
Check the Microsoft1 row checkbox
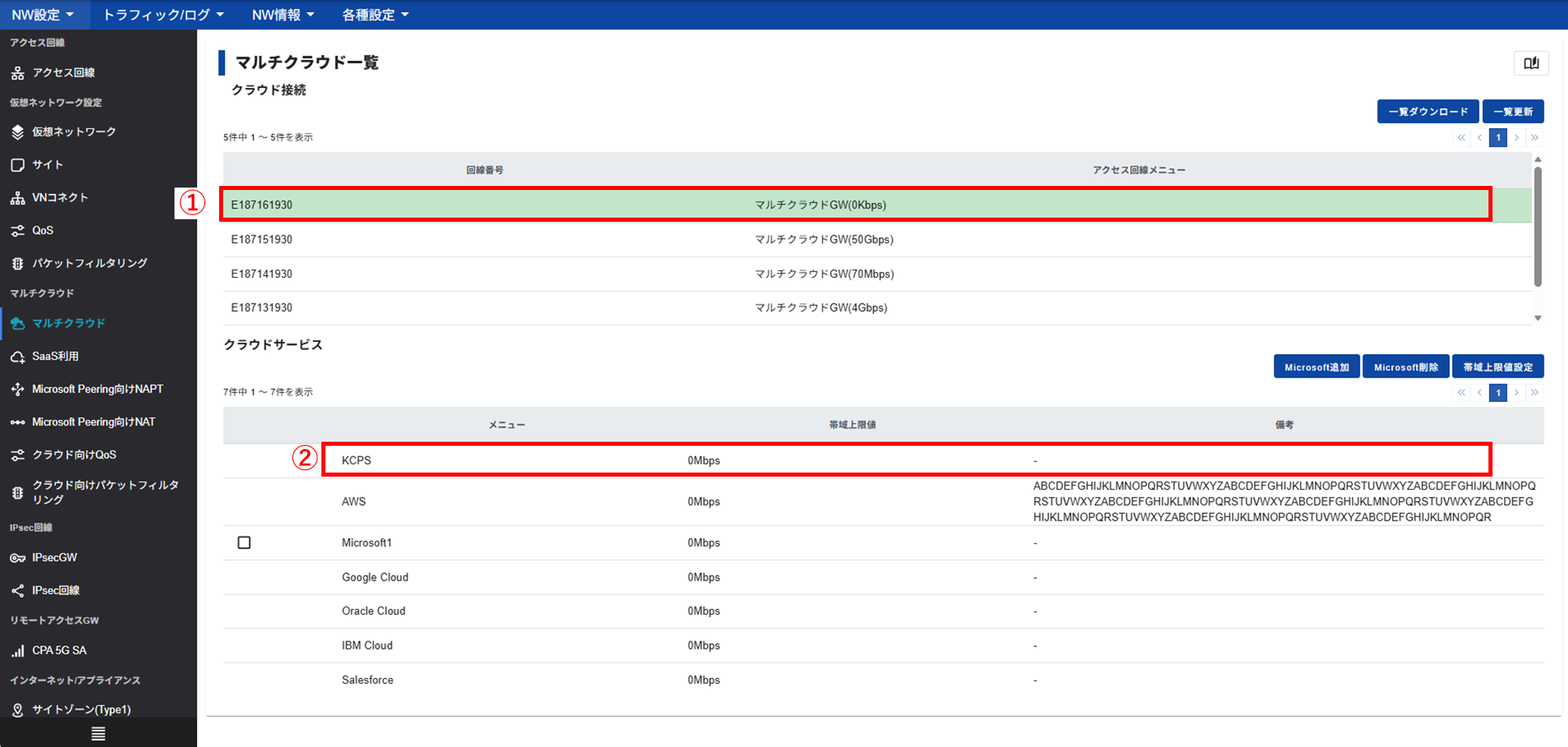(244, 542)
